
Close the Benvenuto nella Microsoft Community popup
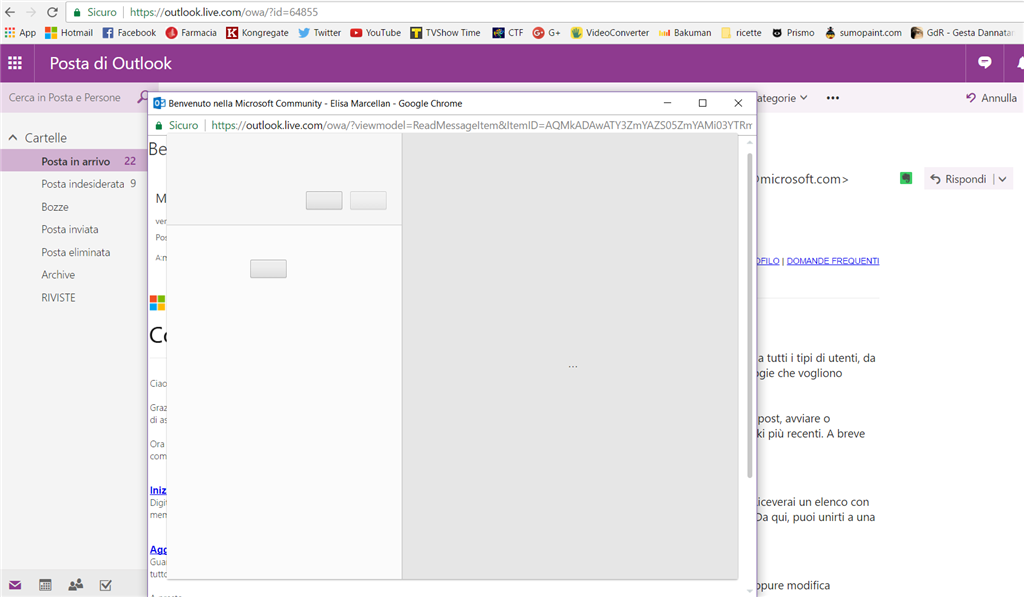pyautogui.click(x=738, y=103)
